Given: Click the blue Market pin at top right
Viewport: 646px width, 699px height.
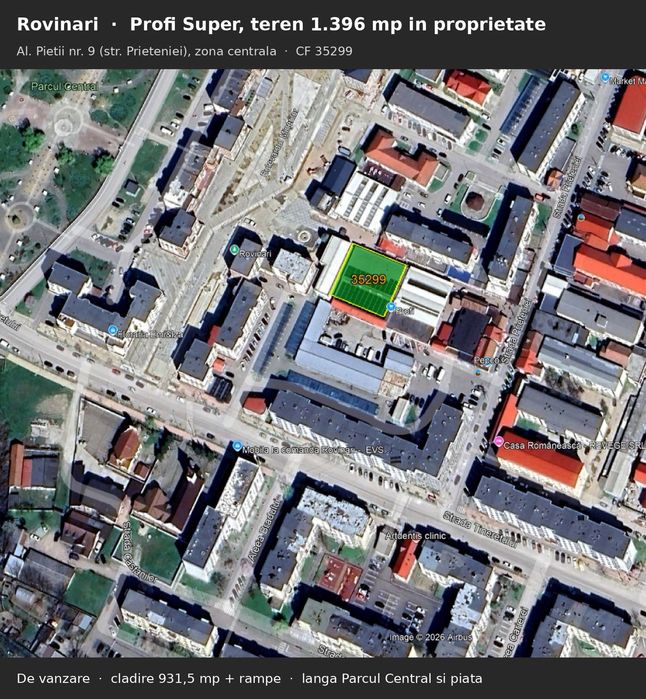Looking at the screenshot, I should 605,78.
